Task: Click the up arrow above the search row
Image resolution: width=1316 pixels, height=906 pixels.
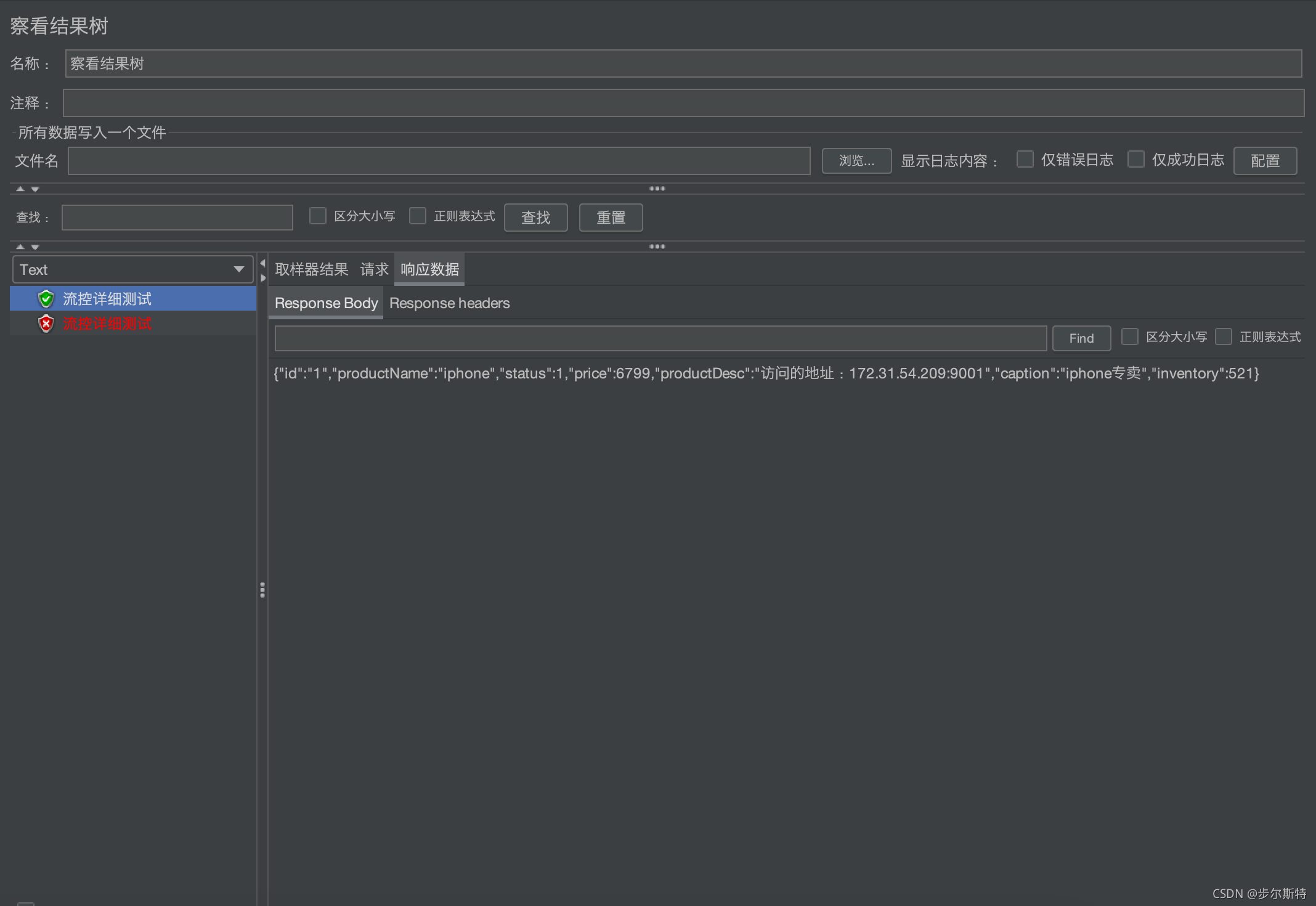Action: point(20,189)
